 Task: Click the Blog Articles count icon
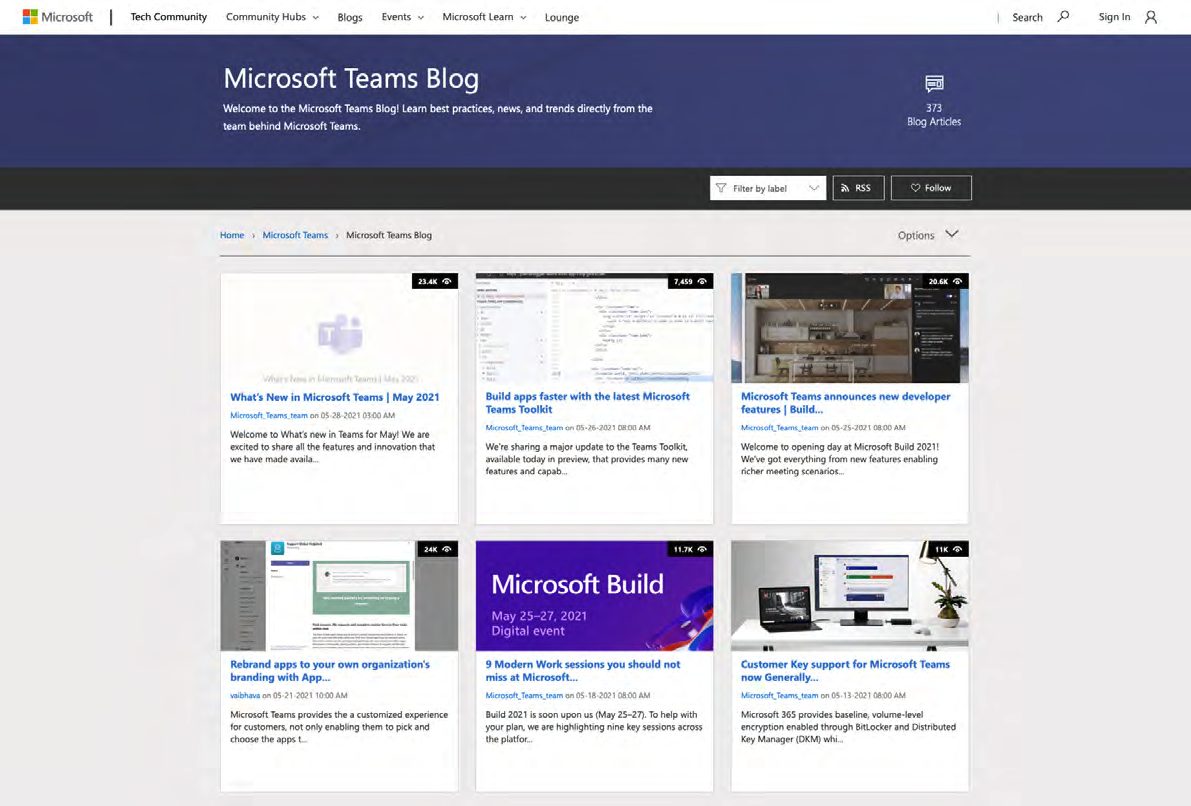coord(934,83)
